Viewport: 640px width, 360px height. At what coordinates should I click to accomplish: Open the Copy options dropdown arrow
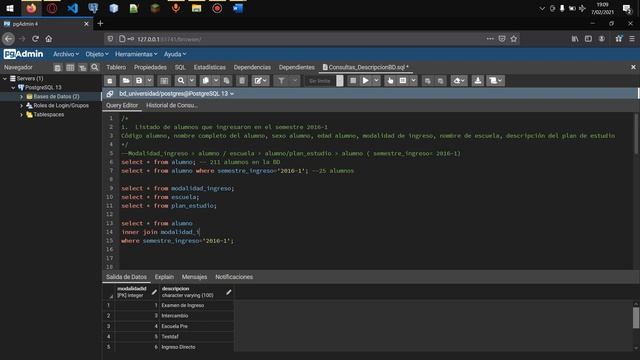click(x=216, y=81)
